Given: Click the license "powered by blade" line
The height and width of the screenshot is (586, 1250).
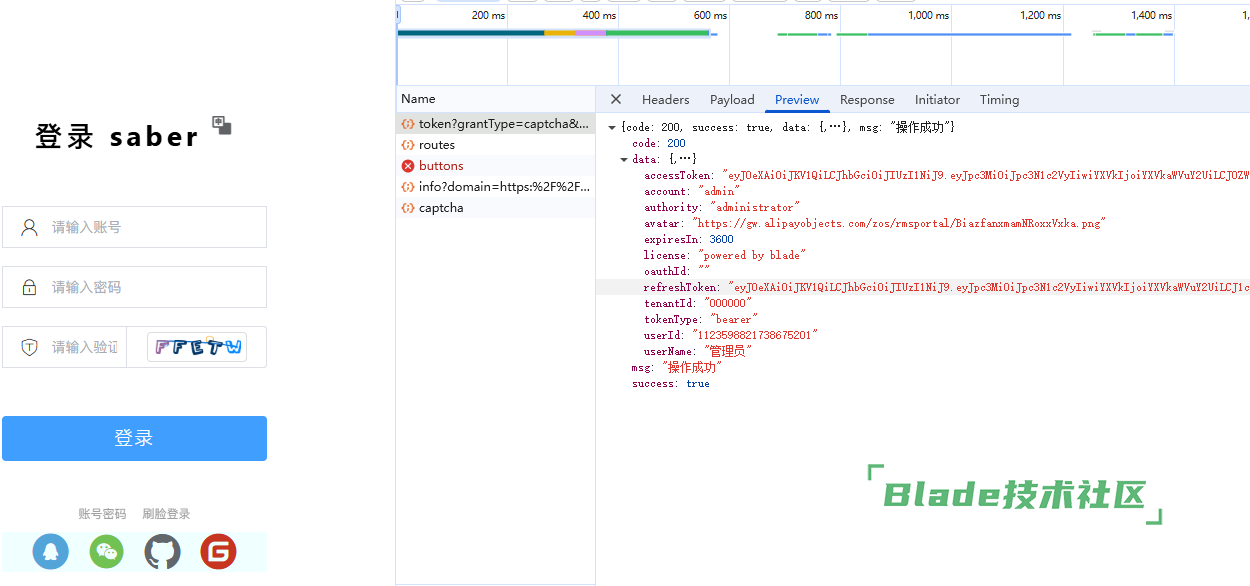Looking at the screenshot, I should click(724, 255).
